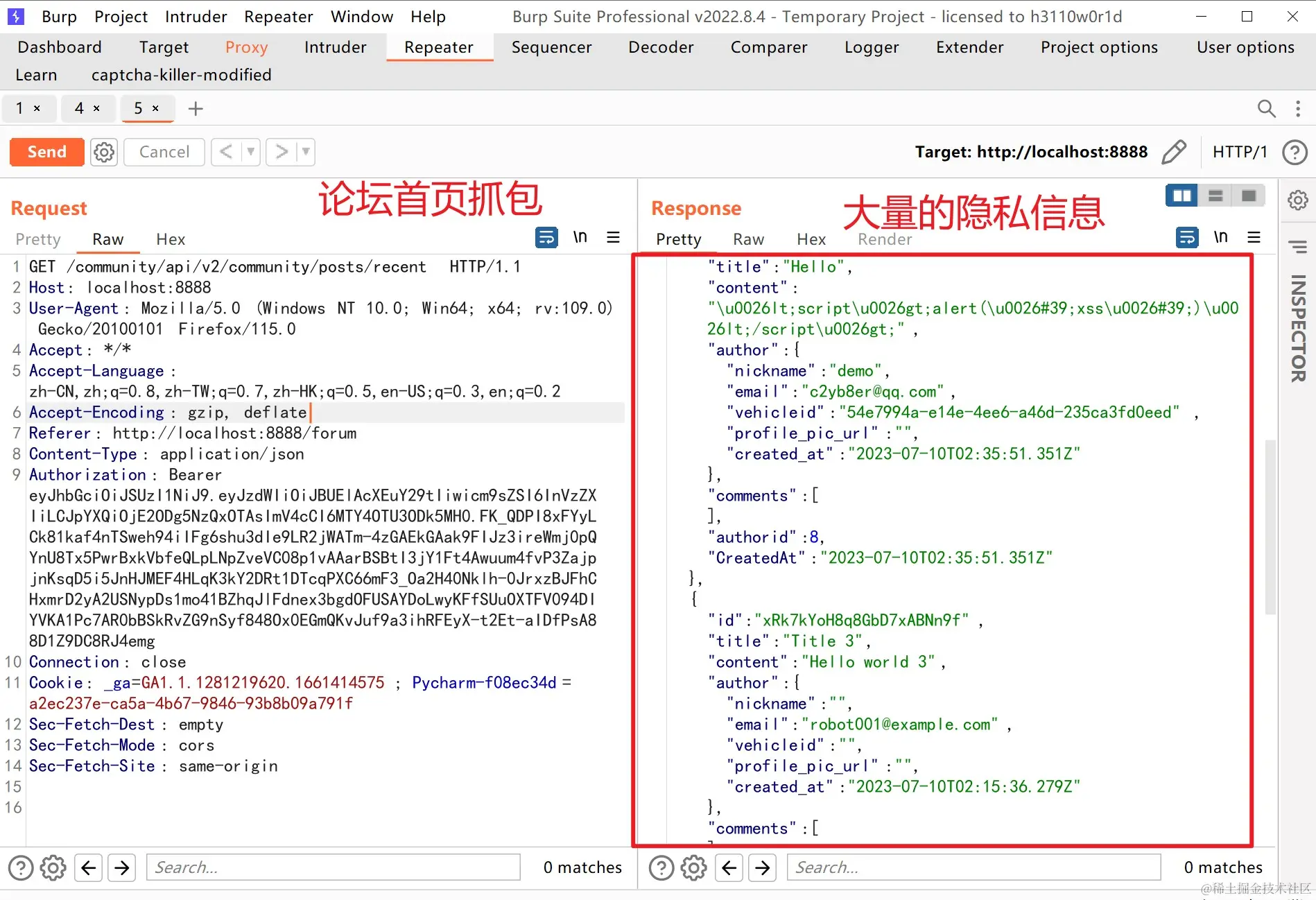The image size is (1316, 900).
Task: Open the Decoder tab
Action: click(x=661, y=47)
